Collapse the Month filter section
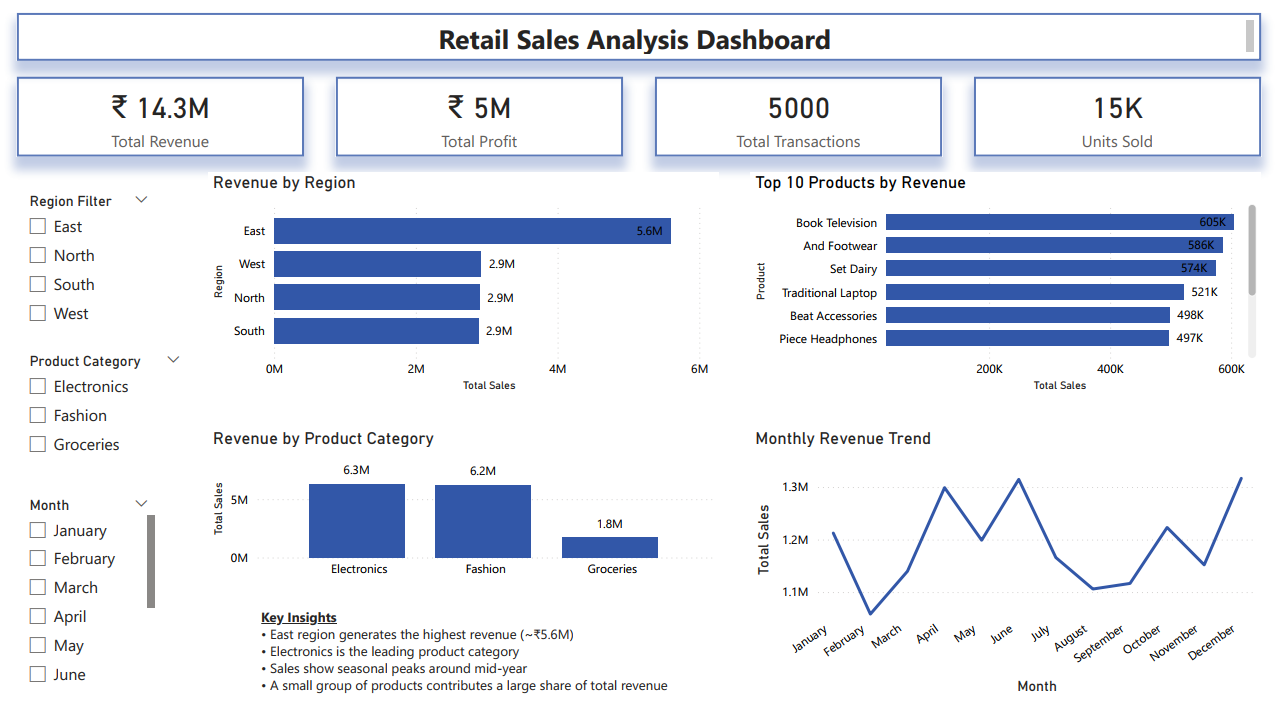This screenshot has height=706, width=1279. [141, 503]
